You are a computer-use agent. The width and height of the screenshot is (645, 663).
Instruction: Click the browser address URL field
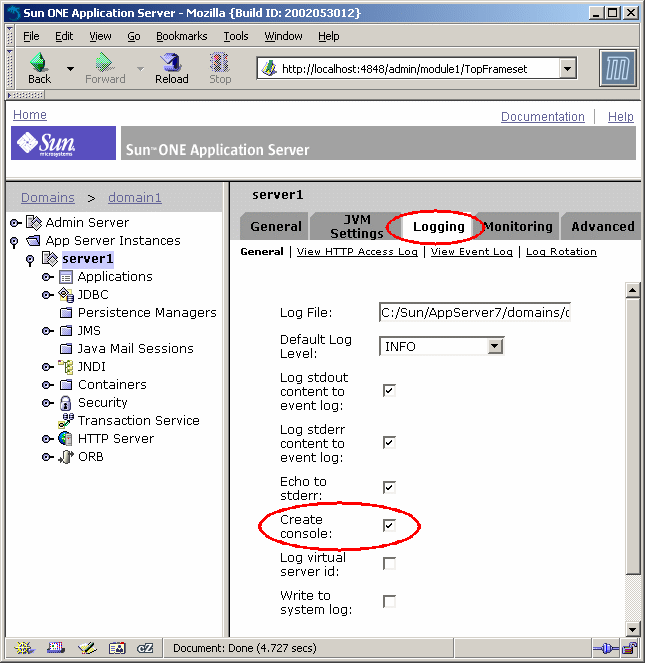(x=416, y=68)
